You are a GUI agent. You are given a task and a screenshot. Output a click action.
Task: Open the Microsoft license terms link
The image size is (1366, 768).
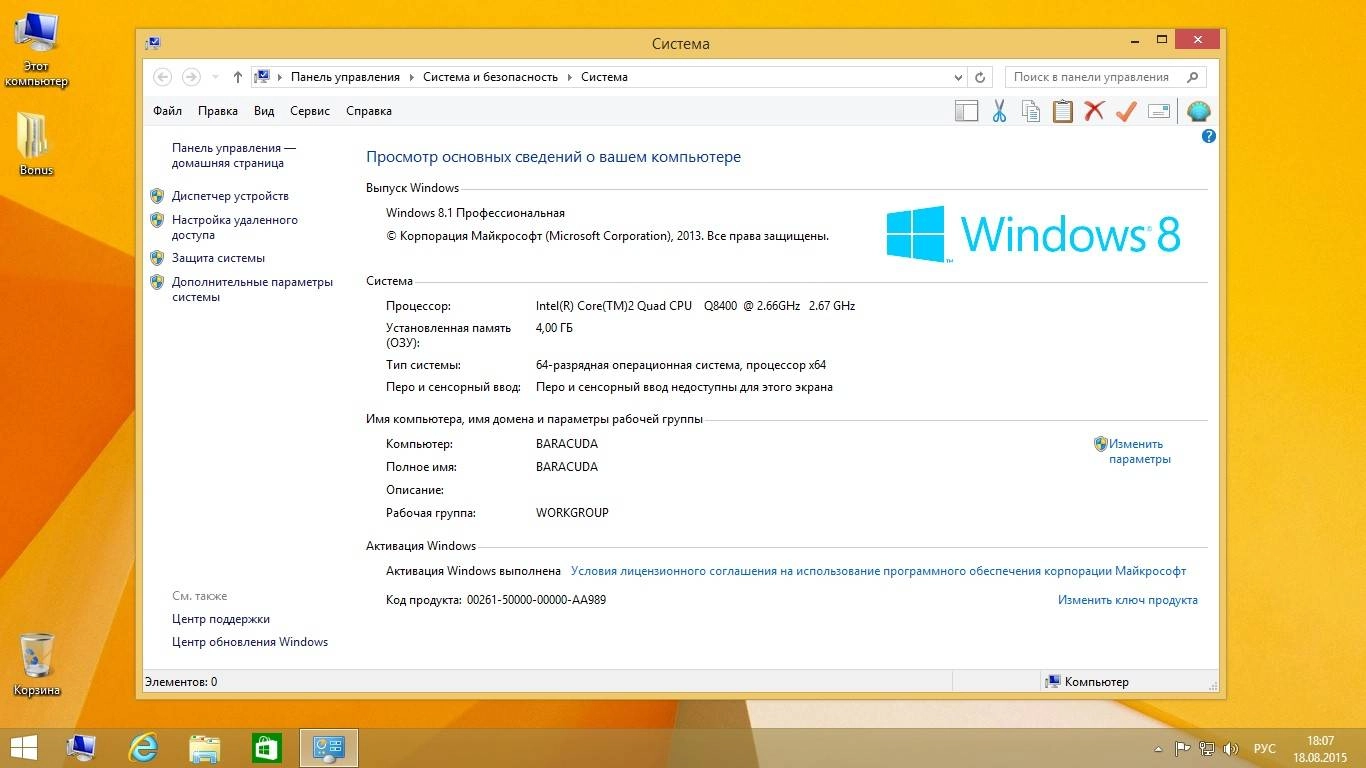click(x=878, y=571)
